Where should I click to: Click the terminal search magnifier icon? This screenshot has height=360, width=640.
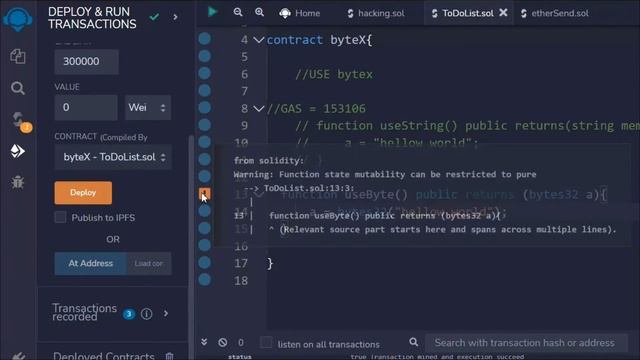[x=413, y=342]
